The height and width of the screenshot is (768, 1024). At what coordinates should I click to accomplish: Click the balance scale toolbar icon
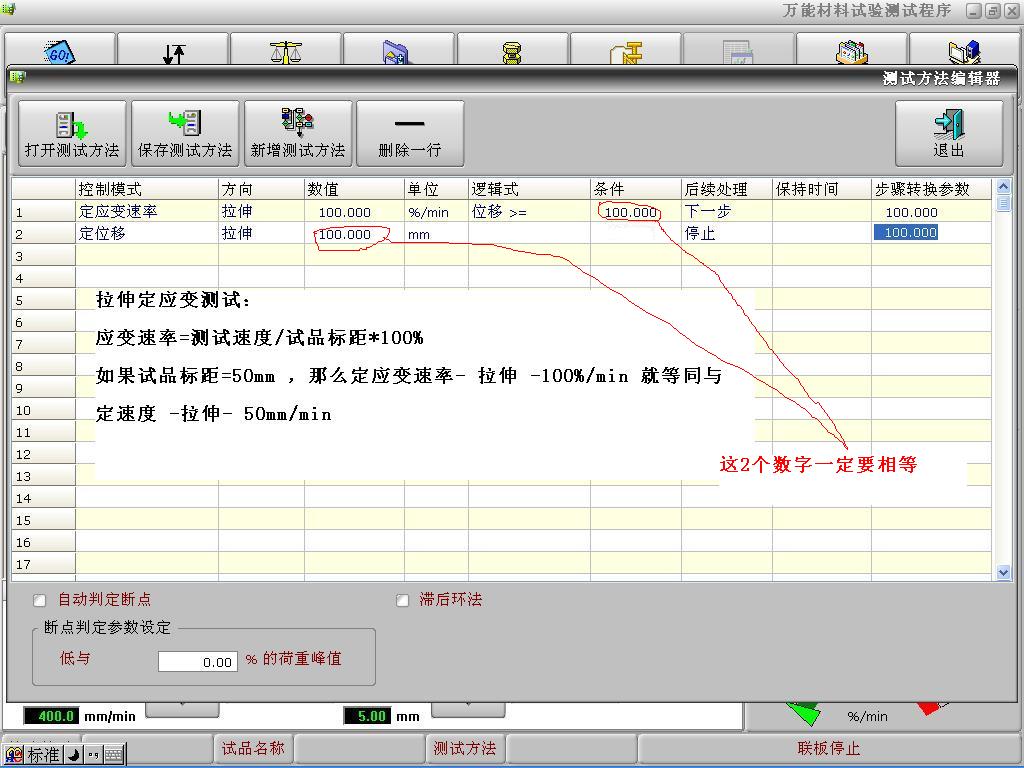click(286, 52)
